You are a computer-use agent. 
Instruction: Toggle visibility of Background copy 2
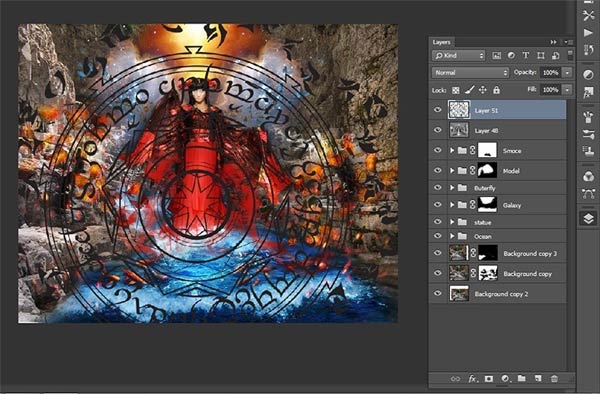point(437,293)
